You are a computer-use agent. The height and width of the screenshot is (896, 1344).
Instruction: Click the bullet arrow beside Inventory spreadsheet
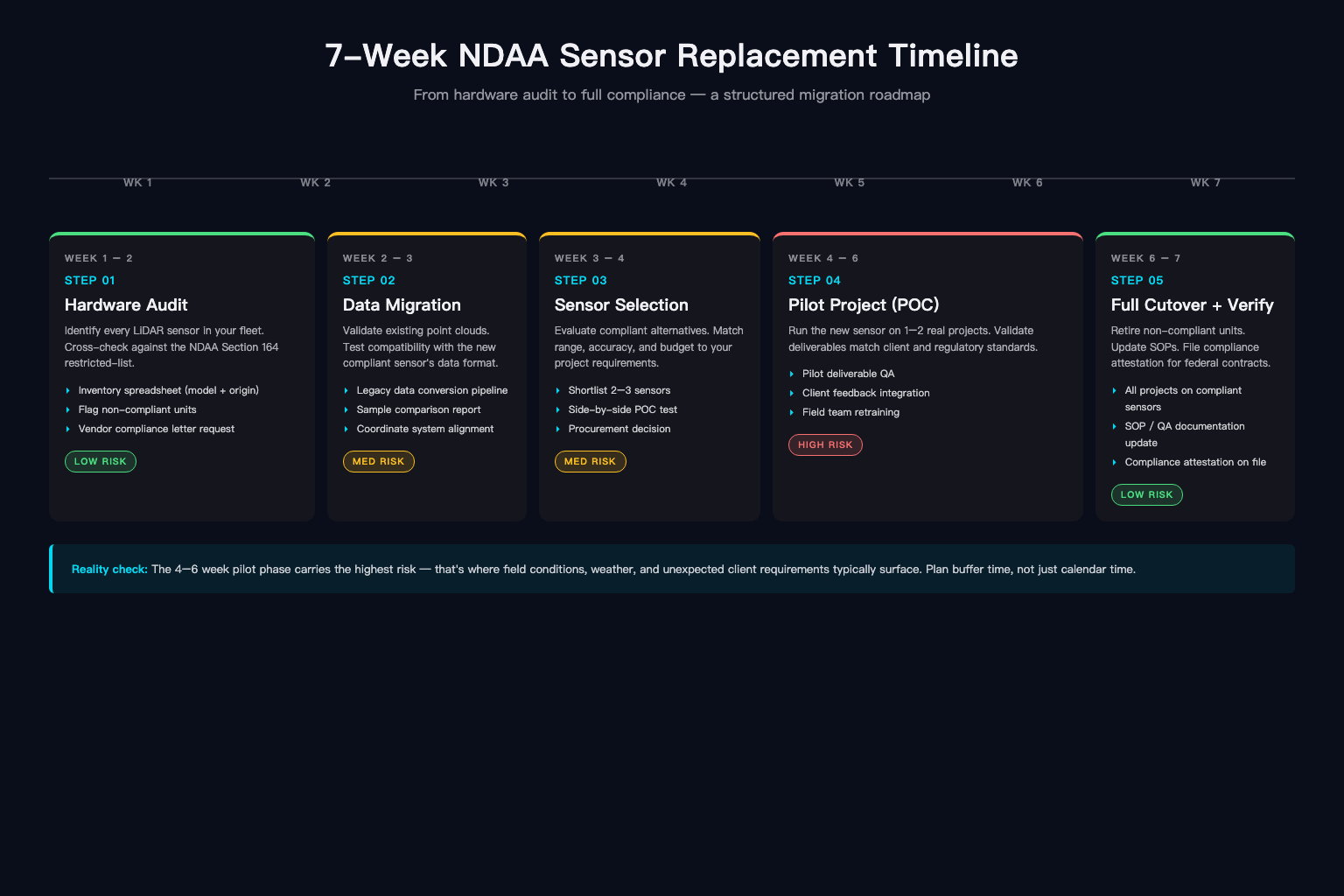pyautogui.click(x=68, y=390)
